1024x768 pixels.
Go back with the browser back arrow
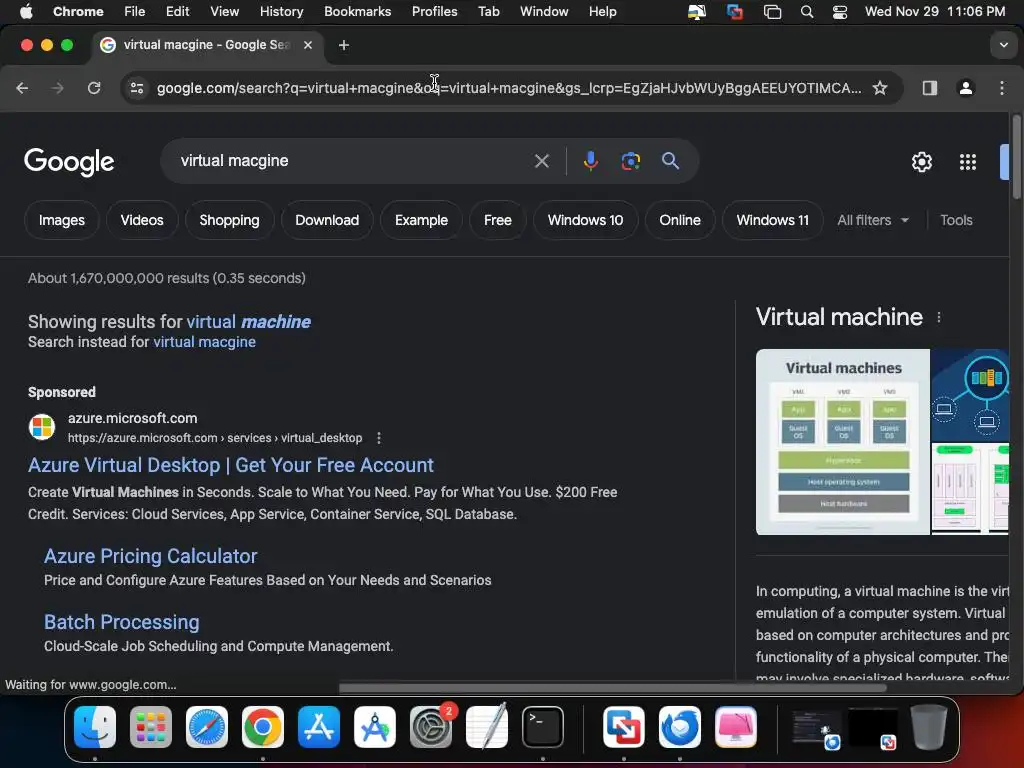pyautogui.click(x=22, y=88)
